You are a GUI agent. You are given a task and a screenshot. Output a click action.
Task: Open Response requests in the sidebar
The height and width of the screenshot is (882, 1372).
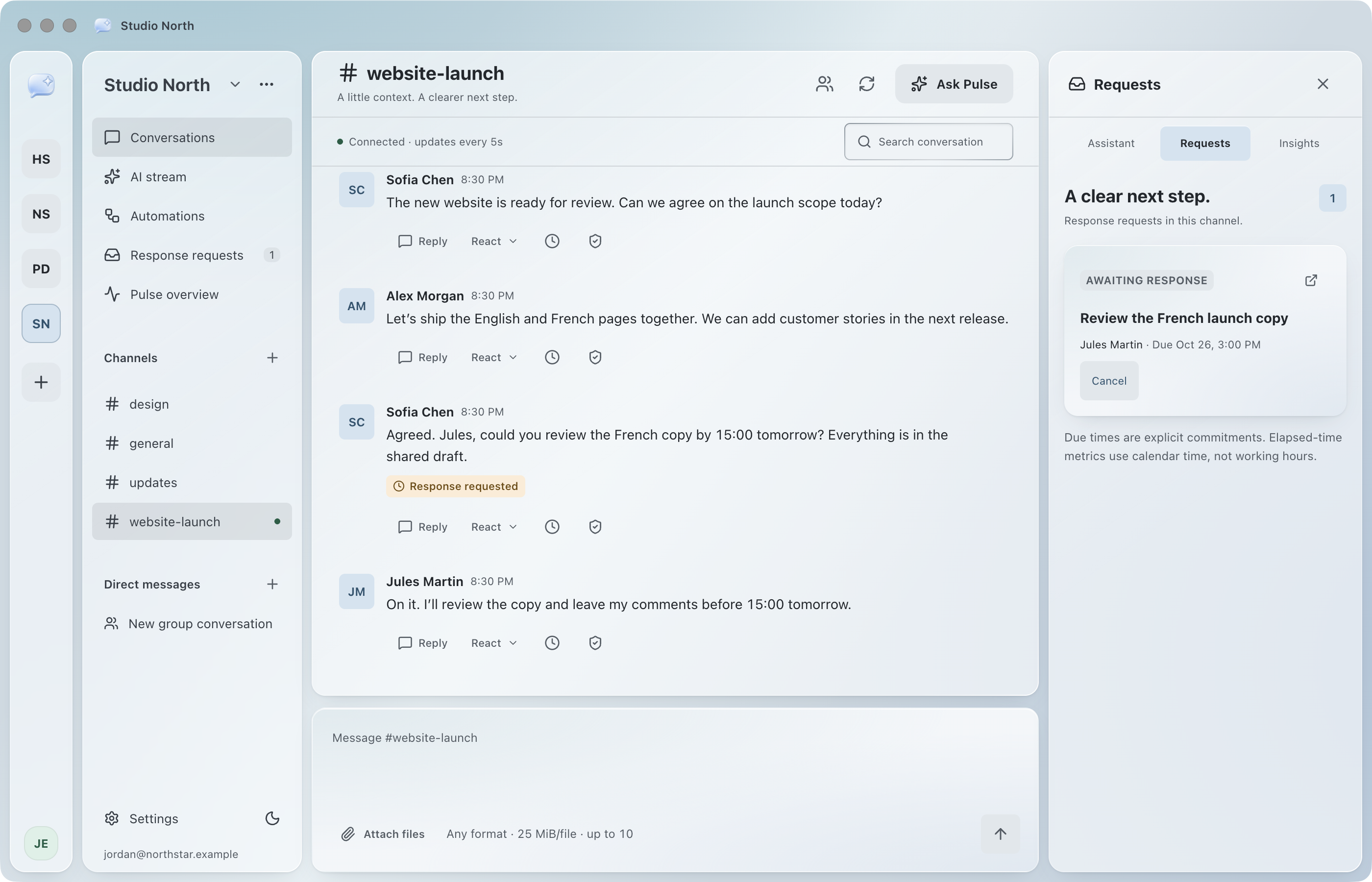[x=192, y=255]
